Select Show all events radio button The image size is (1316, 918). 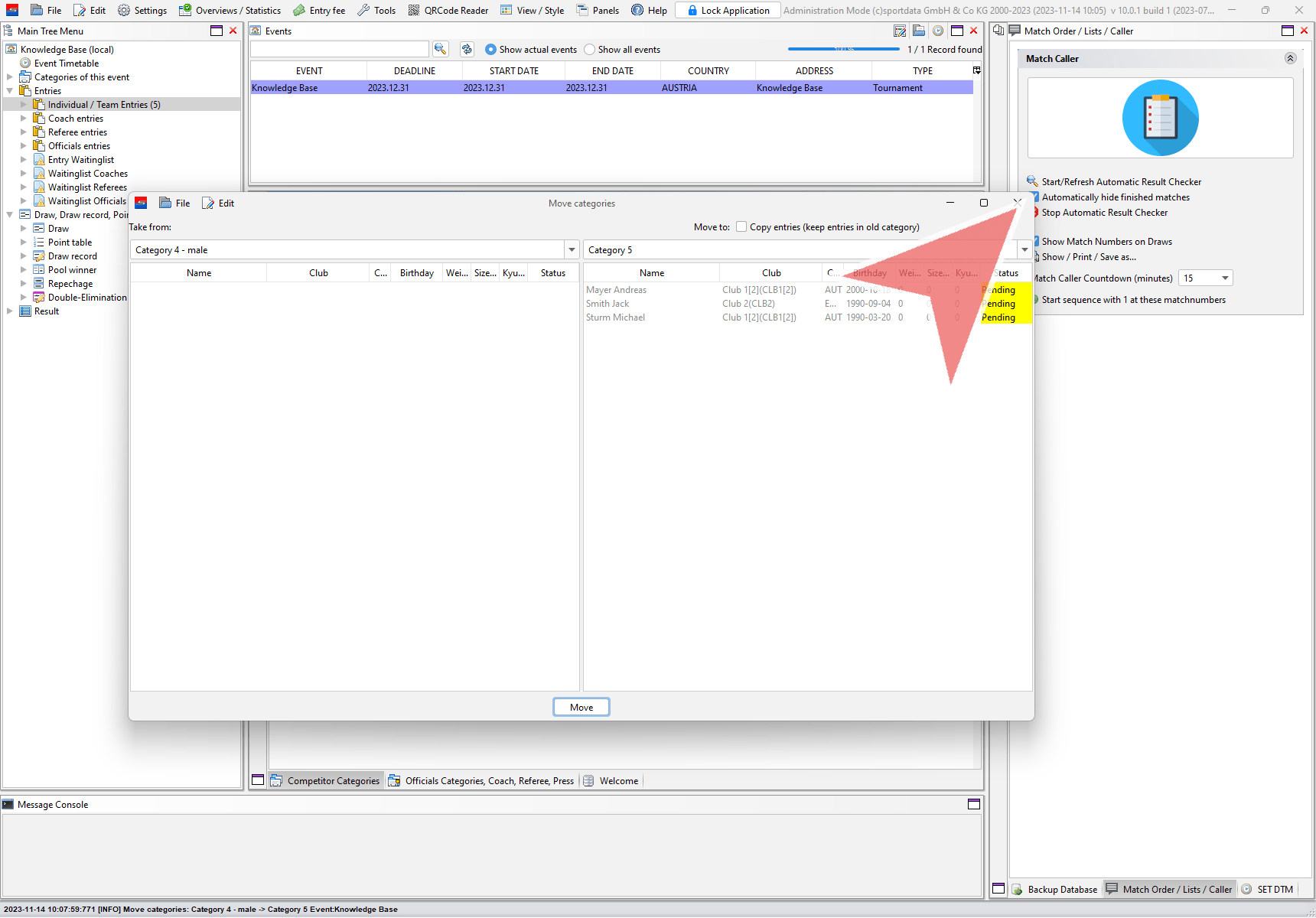[589, 50]
